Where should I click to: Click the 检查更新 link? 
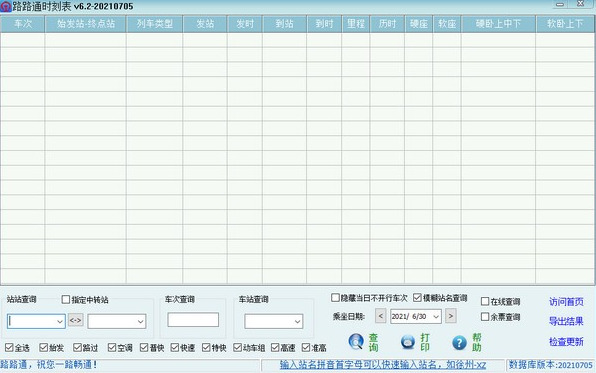pos(566,341)
